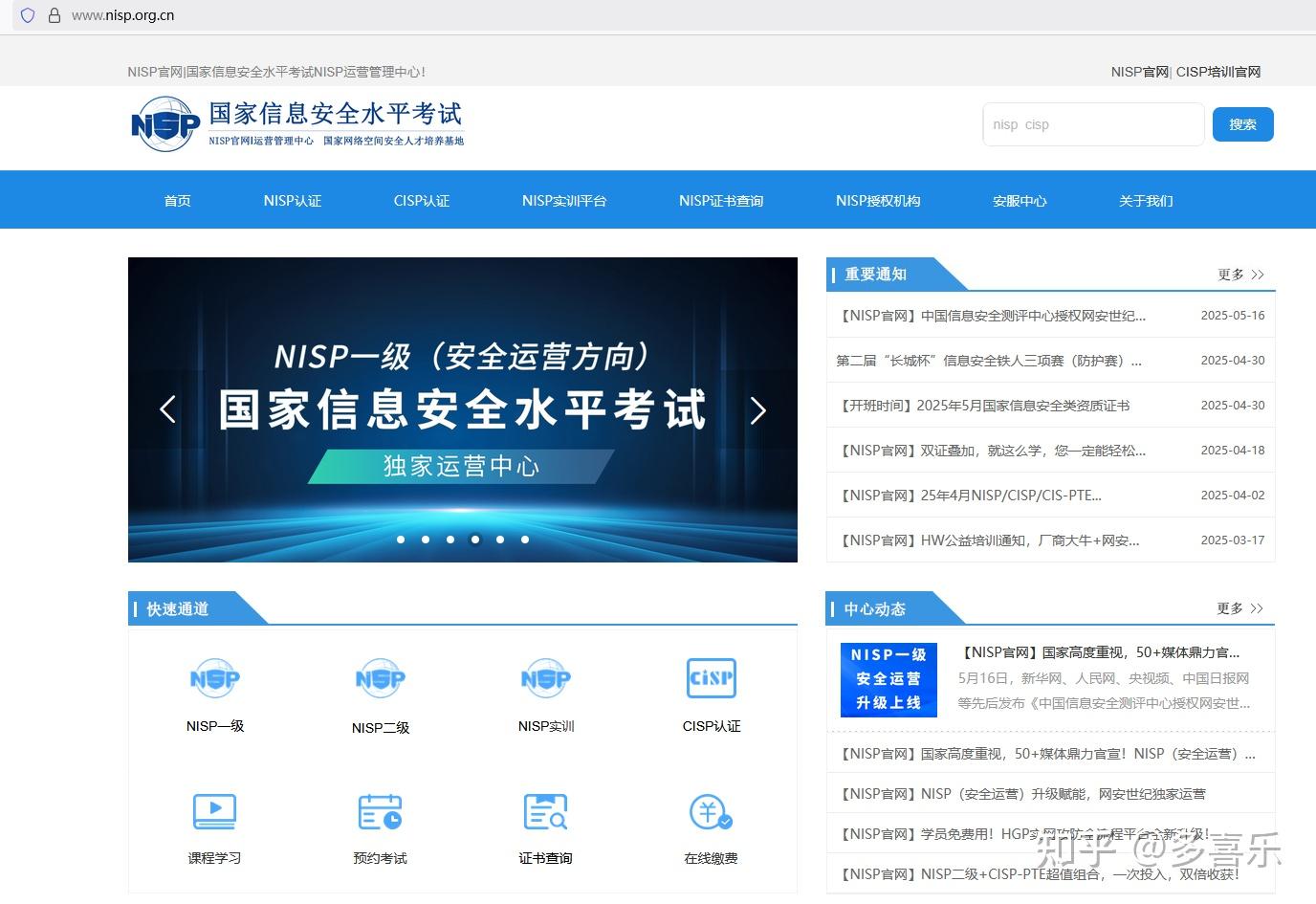
Task: Open 关于我们 navigation item
Action: pyautogui.click(x=1146, y=201)
